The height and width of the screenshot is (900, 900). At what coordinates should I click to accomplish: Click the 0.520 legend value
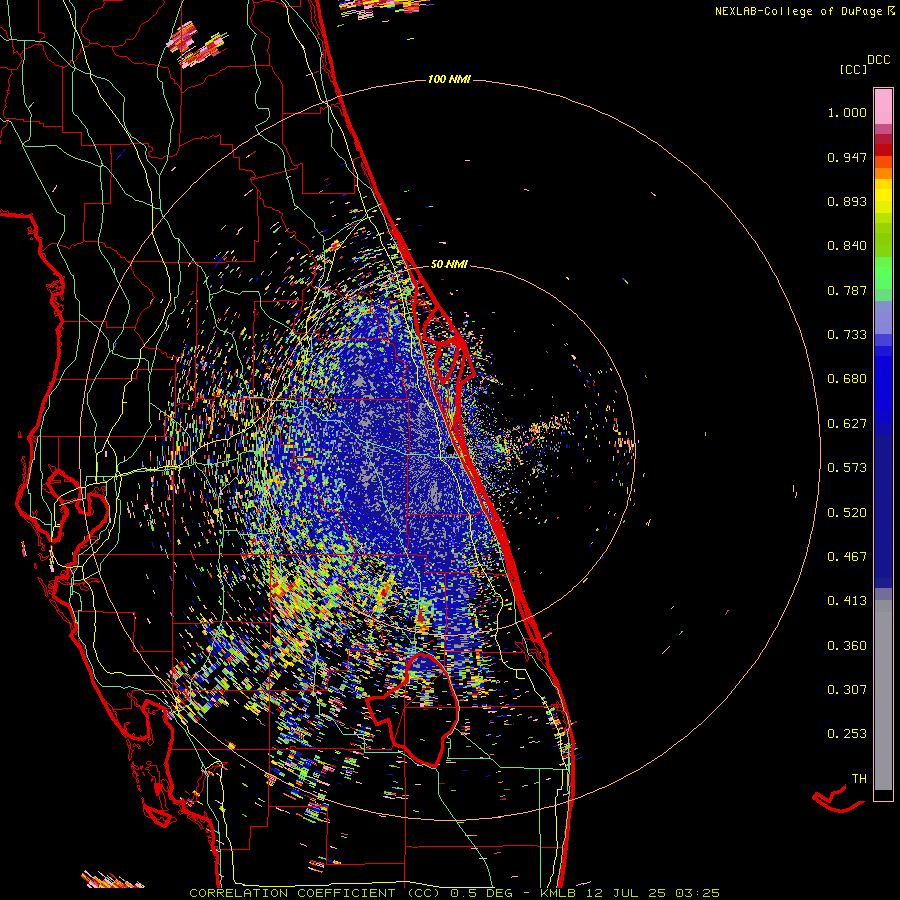pos(847,513)
